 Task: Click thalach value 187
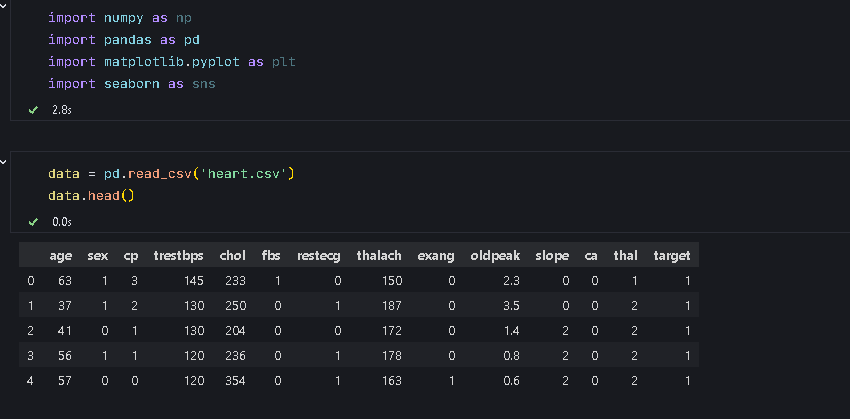[x=391, y=306]
